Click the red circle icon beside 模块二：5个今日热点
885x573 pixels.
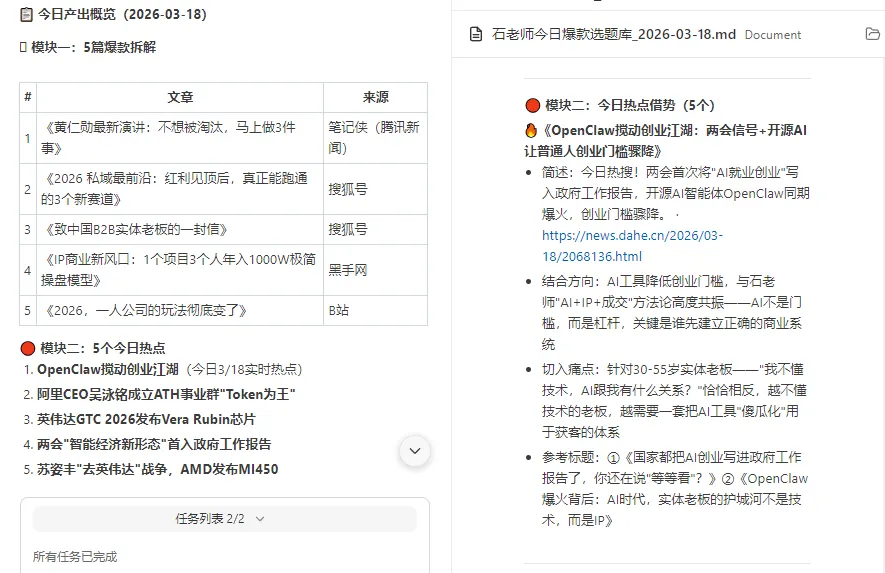click(x=28, y=348)
